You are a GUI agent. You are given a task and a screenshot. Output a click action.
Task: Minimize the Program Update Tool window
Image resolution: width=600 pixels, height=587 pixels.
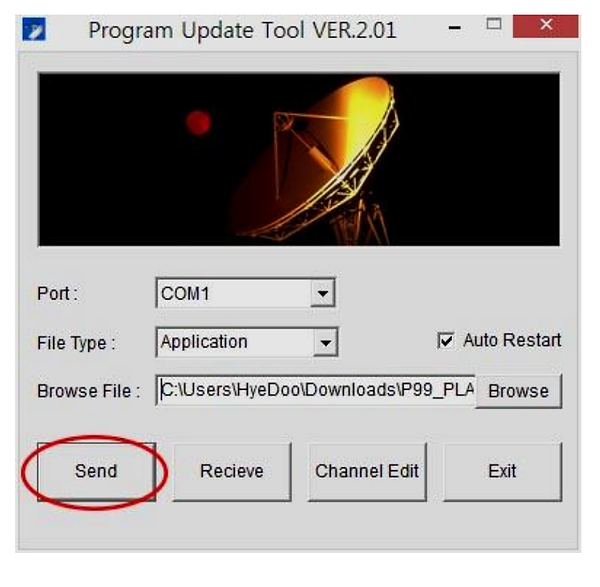point(454,28)
